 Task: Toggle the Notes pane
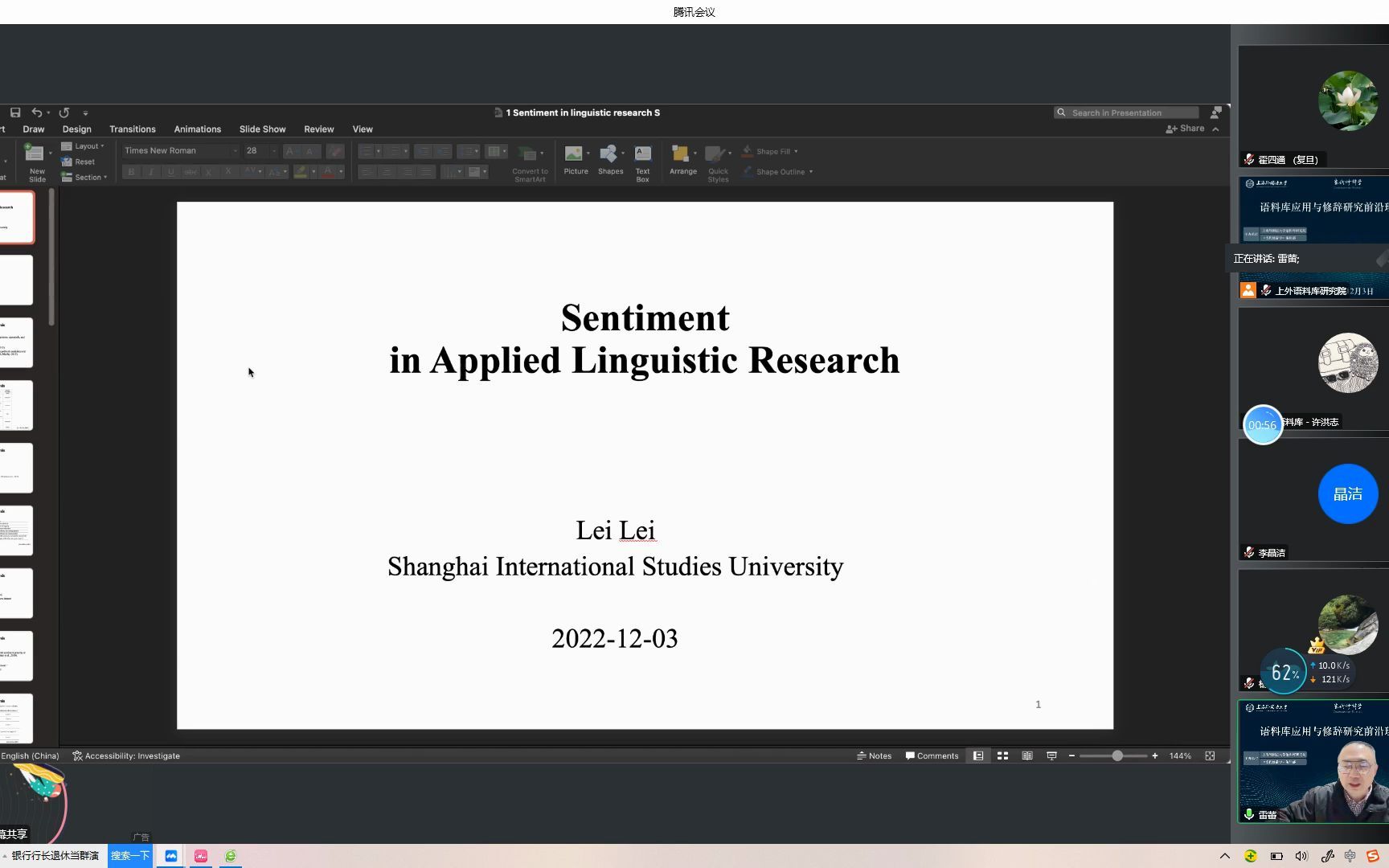[x=875, y=755]
